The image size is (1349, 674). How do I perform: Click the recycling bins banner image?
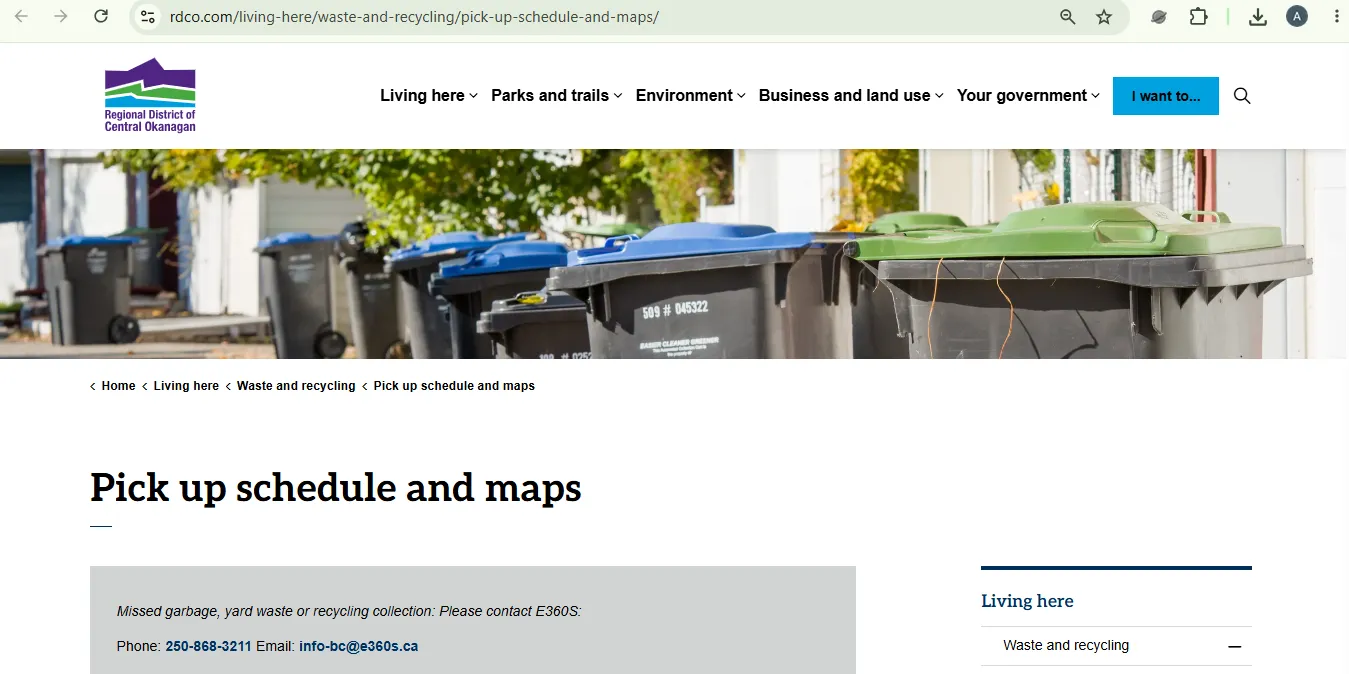[674, 254]
